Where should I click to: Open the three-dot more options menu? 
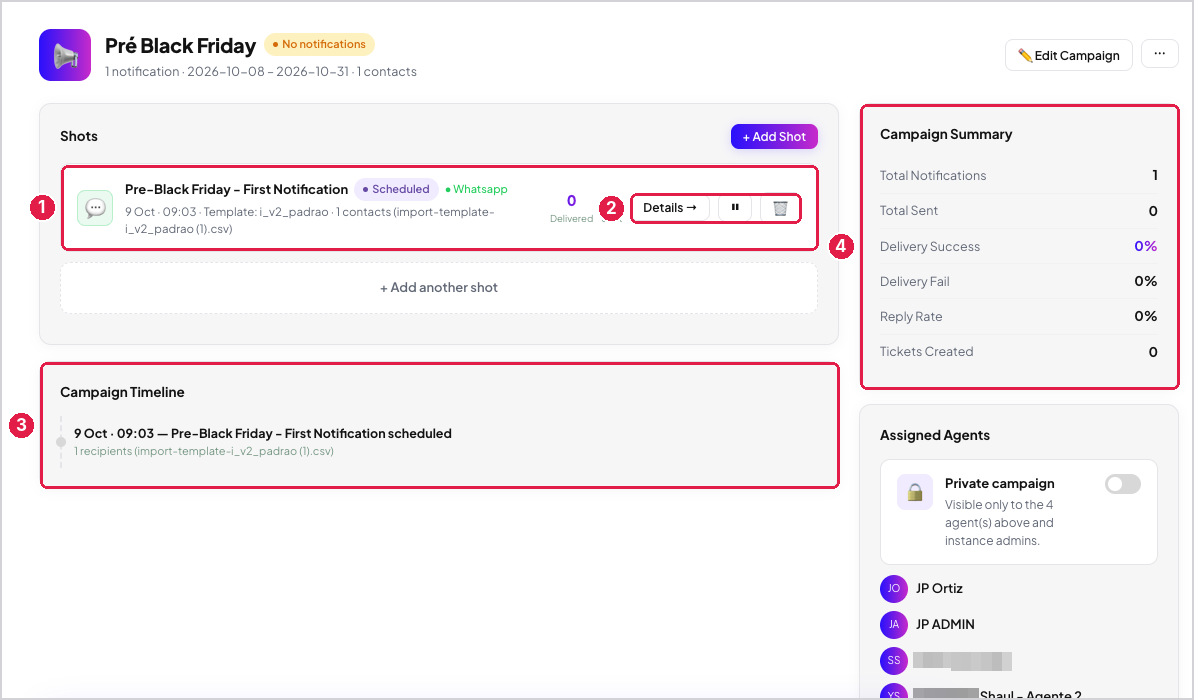point(1159,54)
